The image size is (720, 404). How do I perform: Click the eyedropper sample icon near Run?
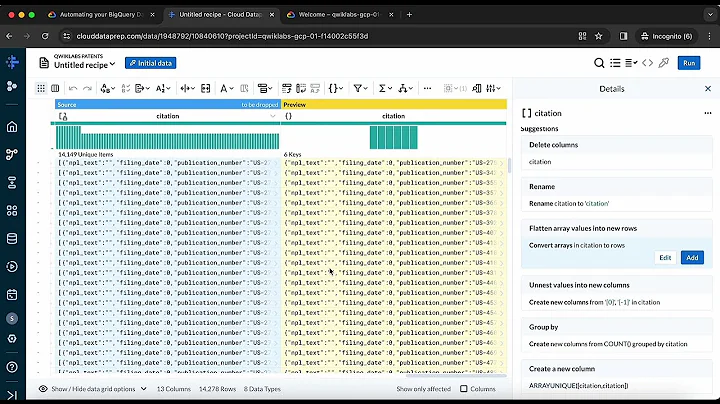pos(664,63)
